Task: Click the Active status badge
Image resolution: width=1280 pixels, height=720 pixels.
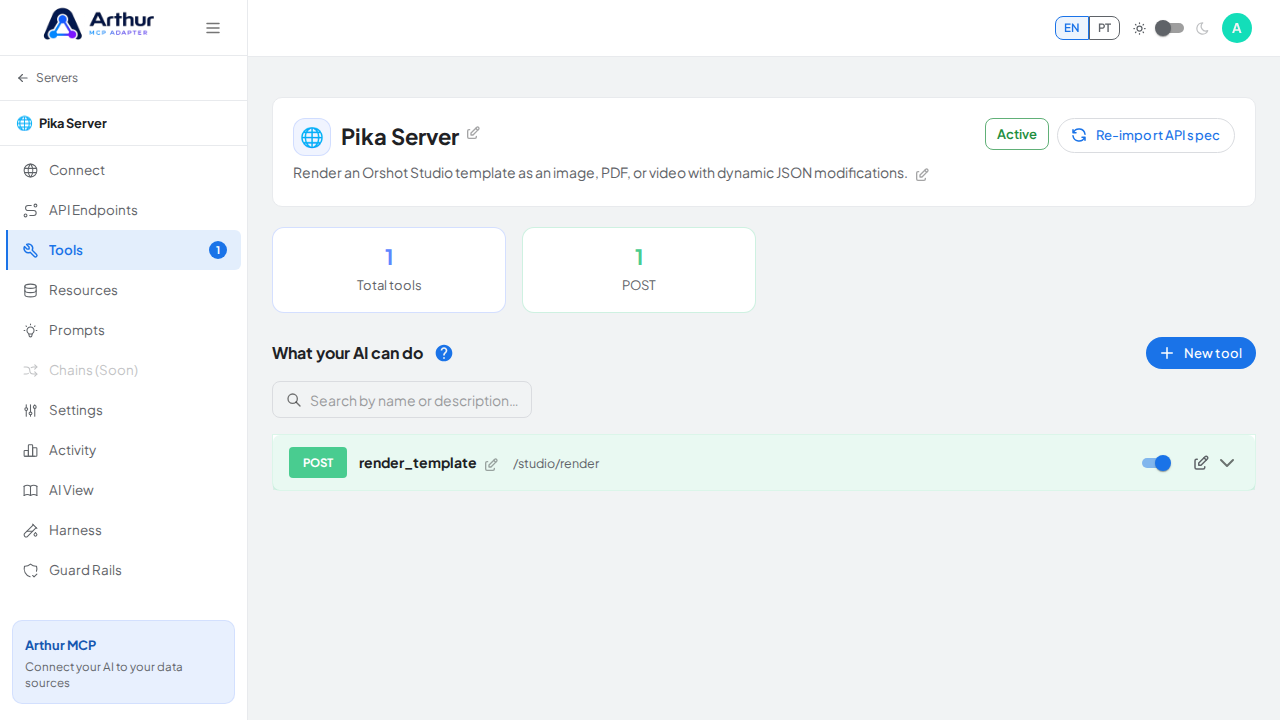Action: click(1017, 134)
